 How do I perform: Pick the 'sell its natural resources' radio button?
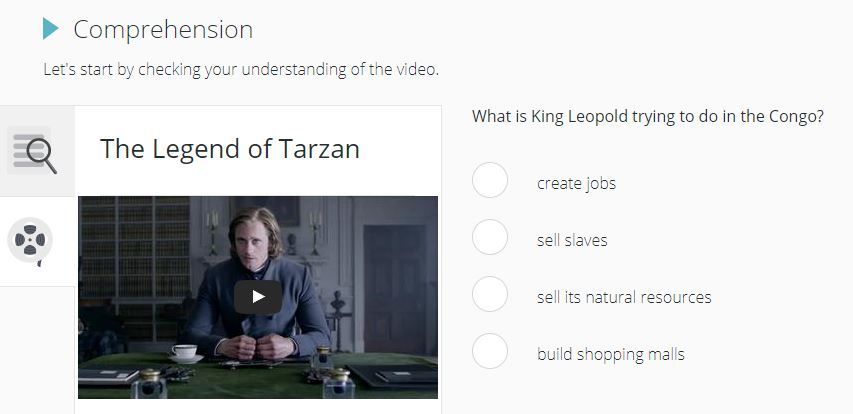pyautogui.click(x=490, y=294)
